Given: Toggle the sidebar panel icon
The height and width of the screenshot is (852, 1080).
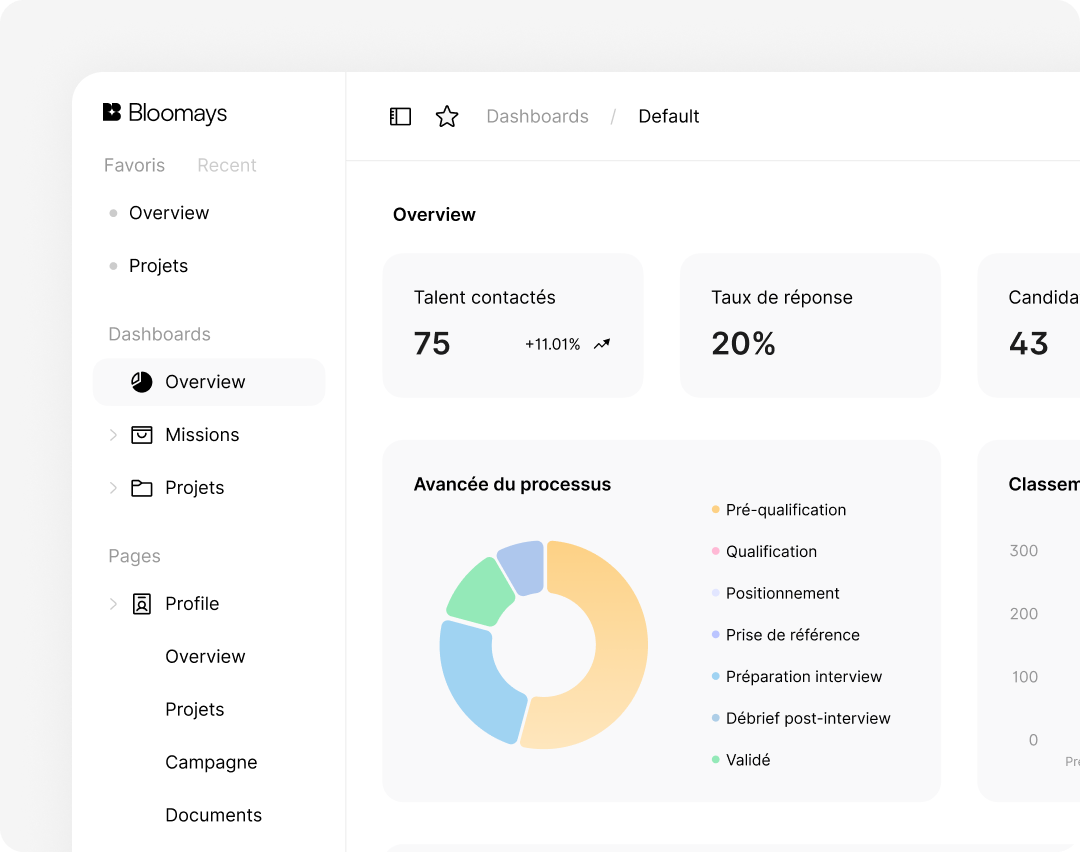Looking at the screenshot, I should tap(400, 116).
